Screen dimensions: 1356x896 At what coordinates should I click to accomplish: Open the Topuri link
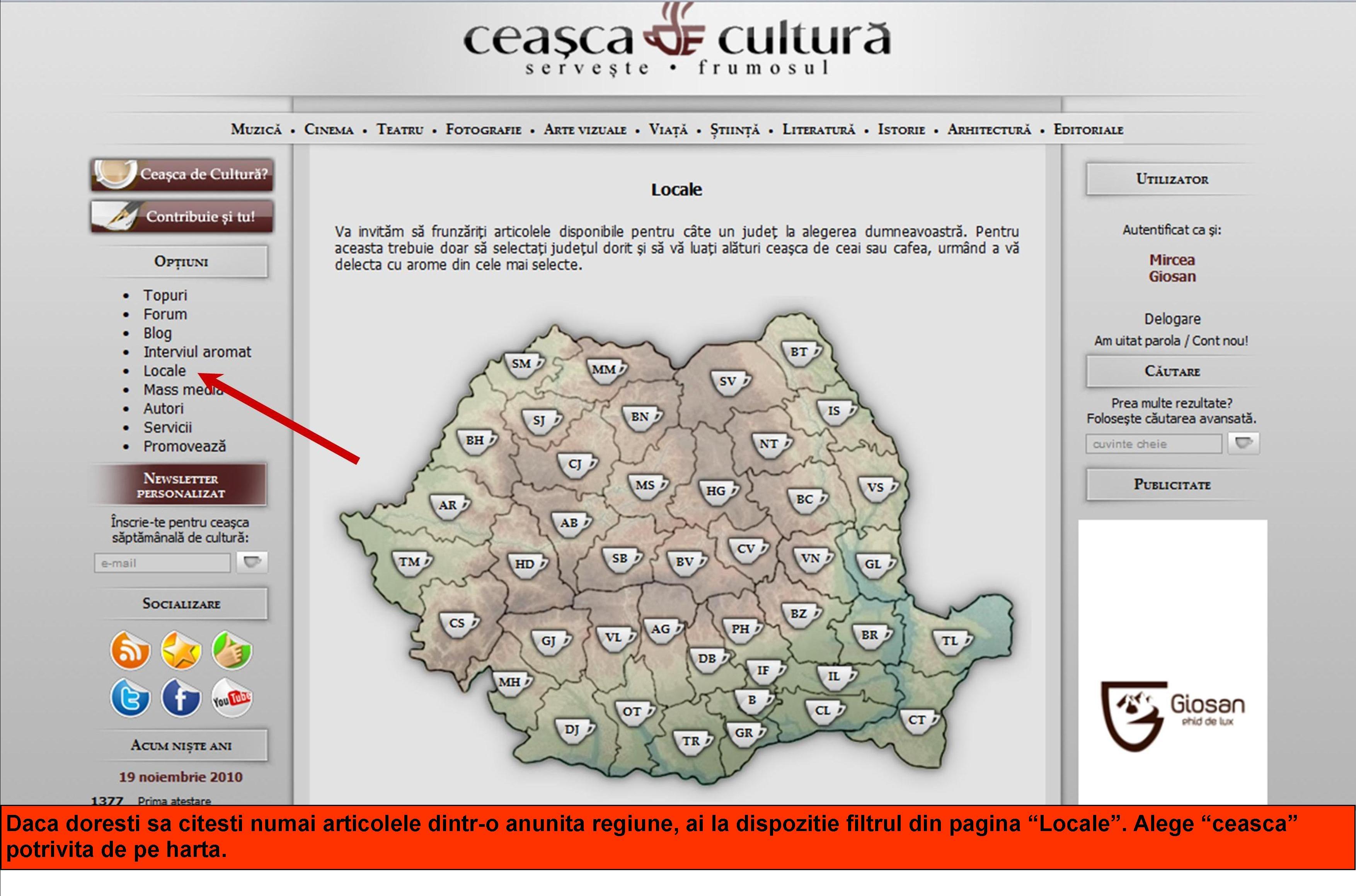165,296
